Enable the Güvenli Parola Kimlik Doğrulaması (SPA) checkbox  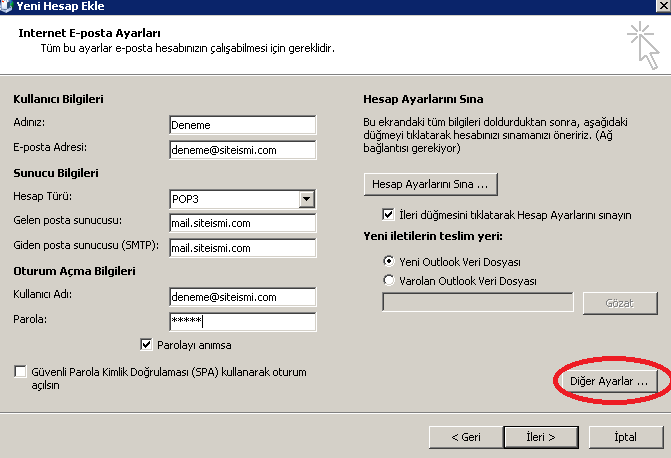click(x=20, y=372)
